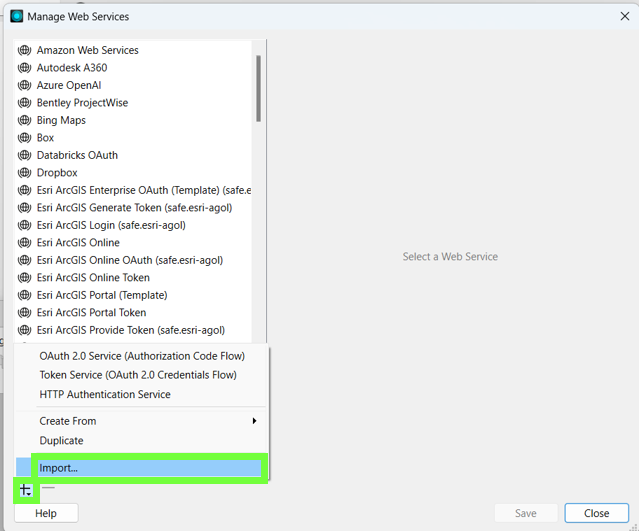The width and height of the screenshot is (639, 531).
Task: Select Import... in the add menu
Action: (139, 468)
